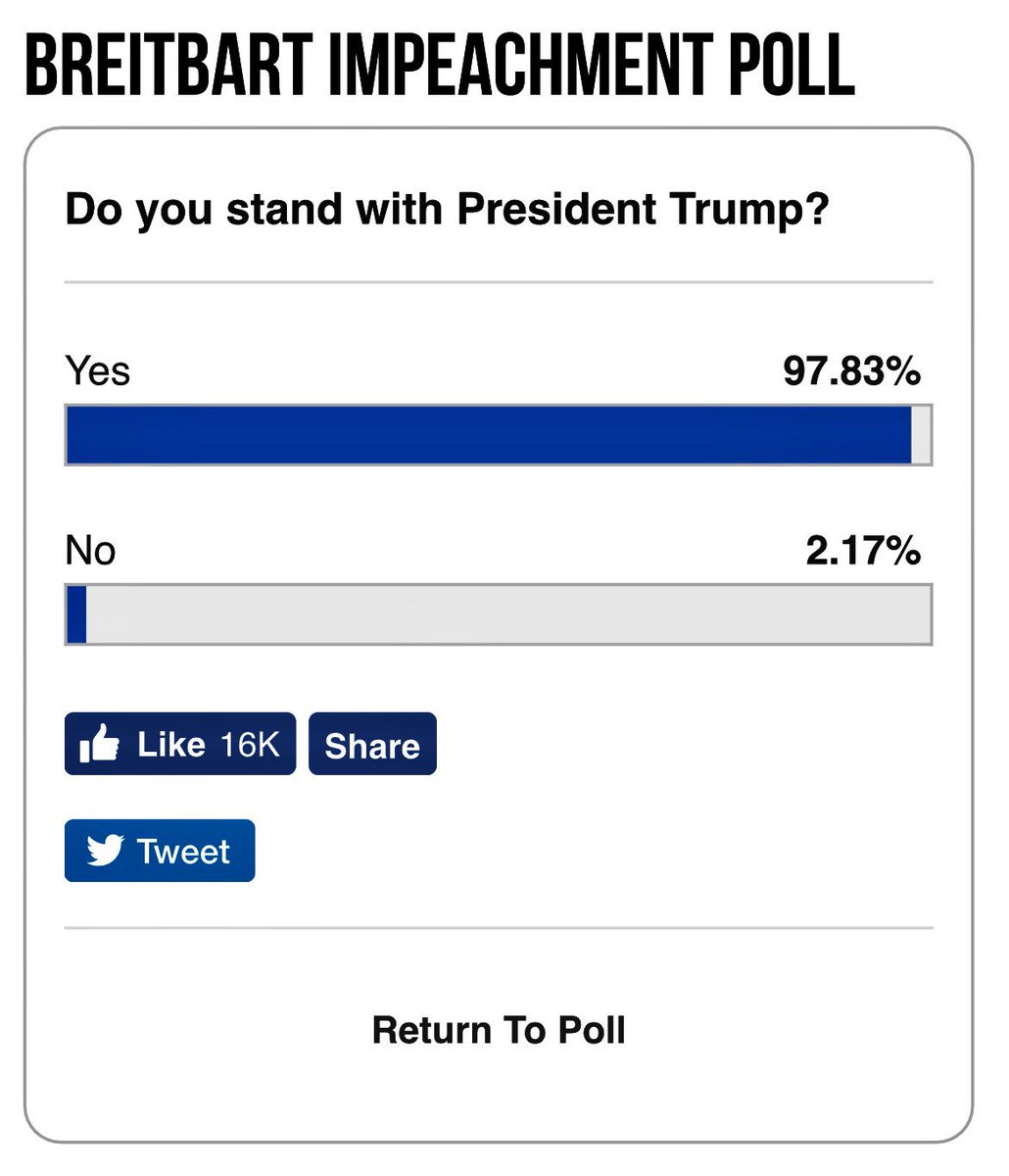Click the 'Do you stand with President Trump?' question
This screenshot has height=1176, width=1009.
[x=447, y=210]
